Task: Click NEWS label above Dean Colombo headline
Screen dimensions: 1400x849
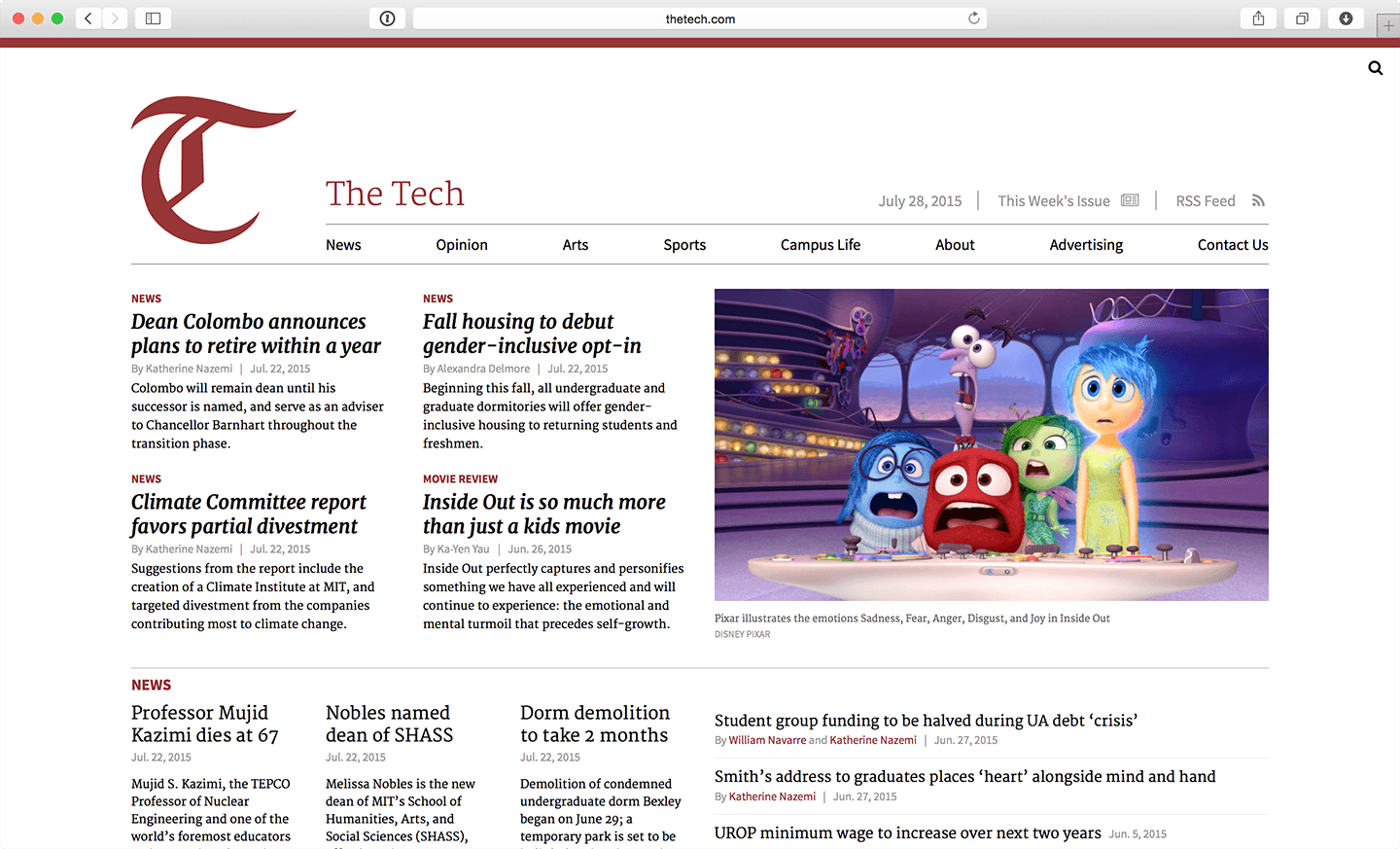Action: 146,299
